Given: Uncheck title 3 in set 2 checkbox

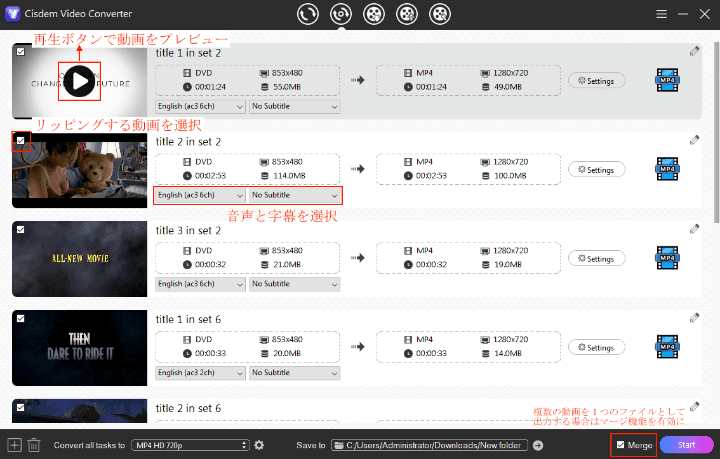Looking at the screenshot, I should coord(21,230).
